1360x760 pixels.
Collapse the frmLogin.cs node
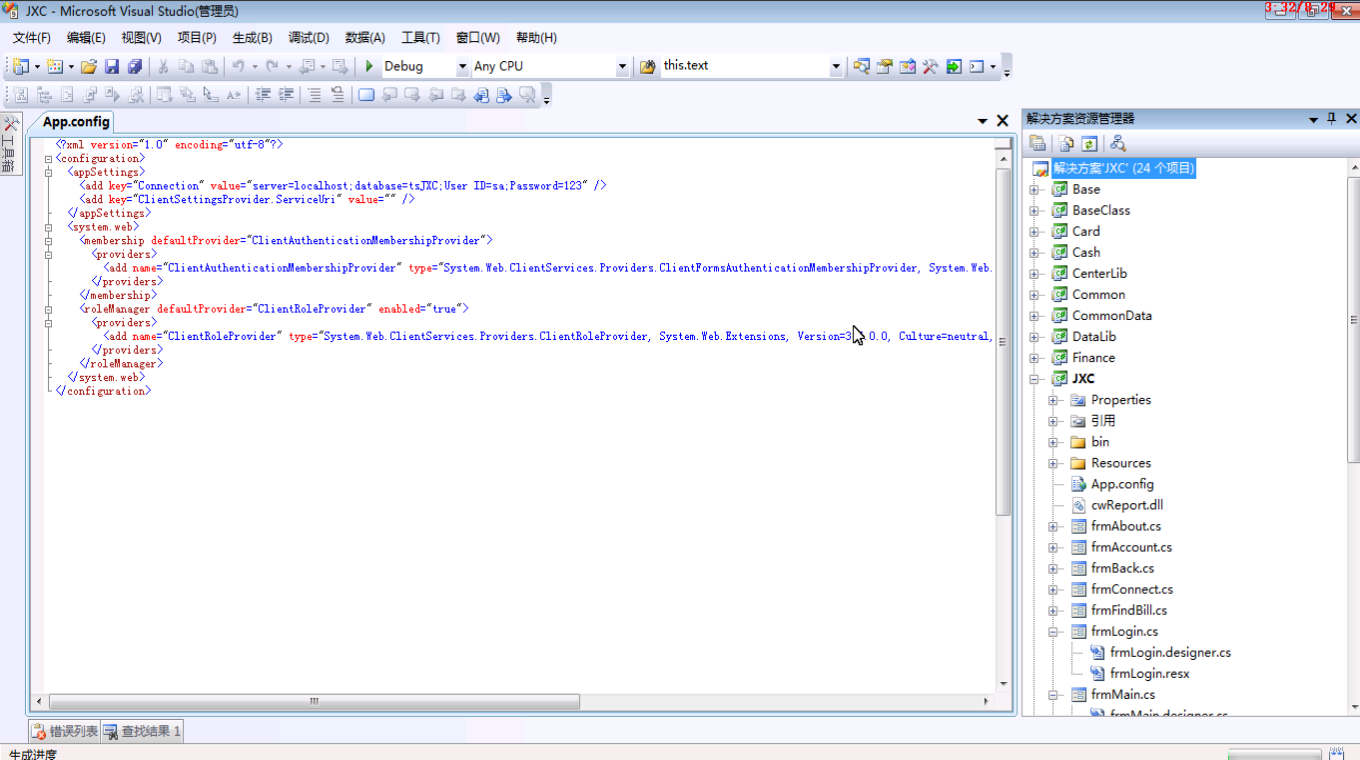click(1053, 631)
